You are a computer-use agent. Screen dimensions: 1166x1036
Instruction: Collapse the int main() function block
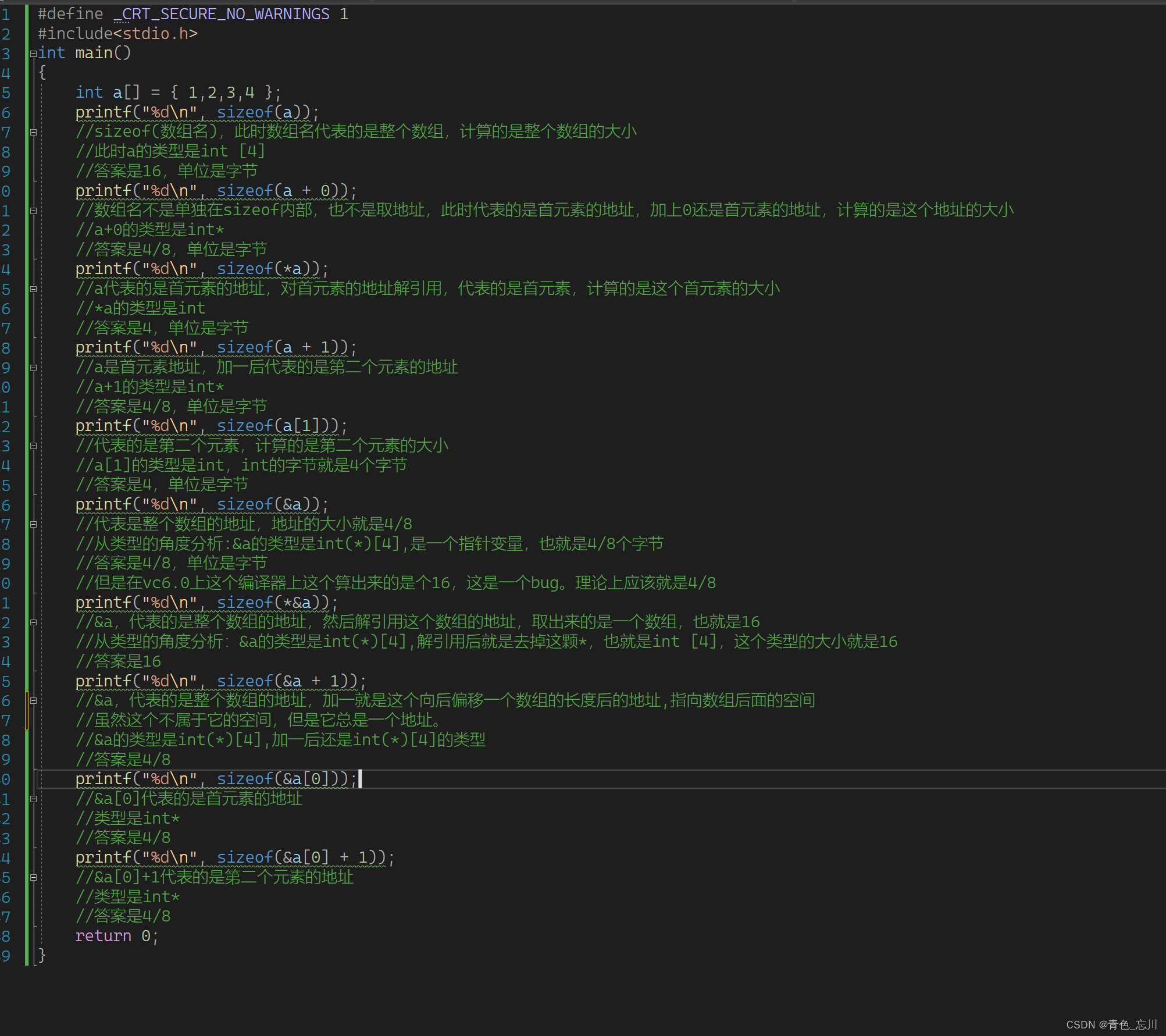[x=33, y=54]
